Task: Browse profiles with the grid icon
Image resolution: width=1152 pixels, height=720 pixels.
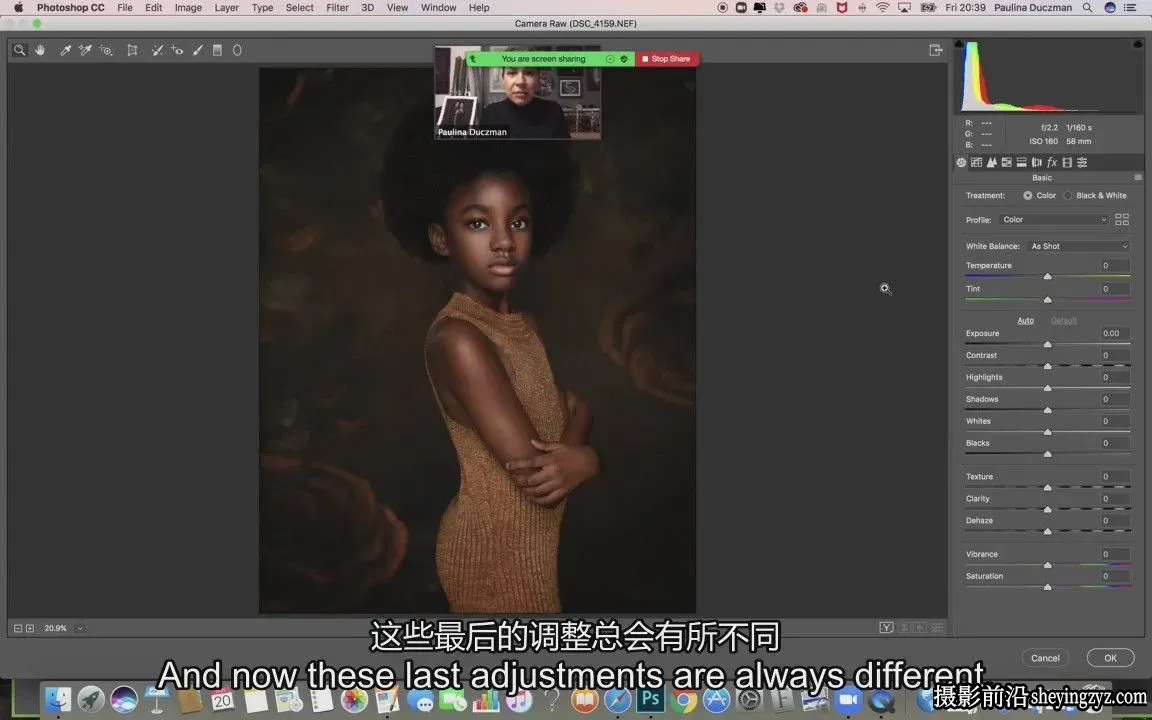Action: click(x=1122, y=220)
